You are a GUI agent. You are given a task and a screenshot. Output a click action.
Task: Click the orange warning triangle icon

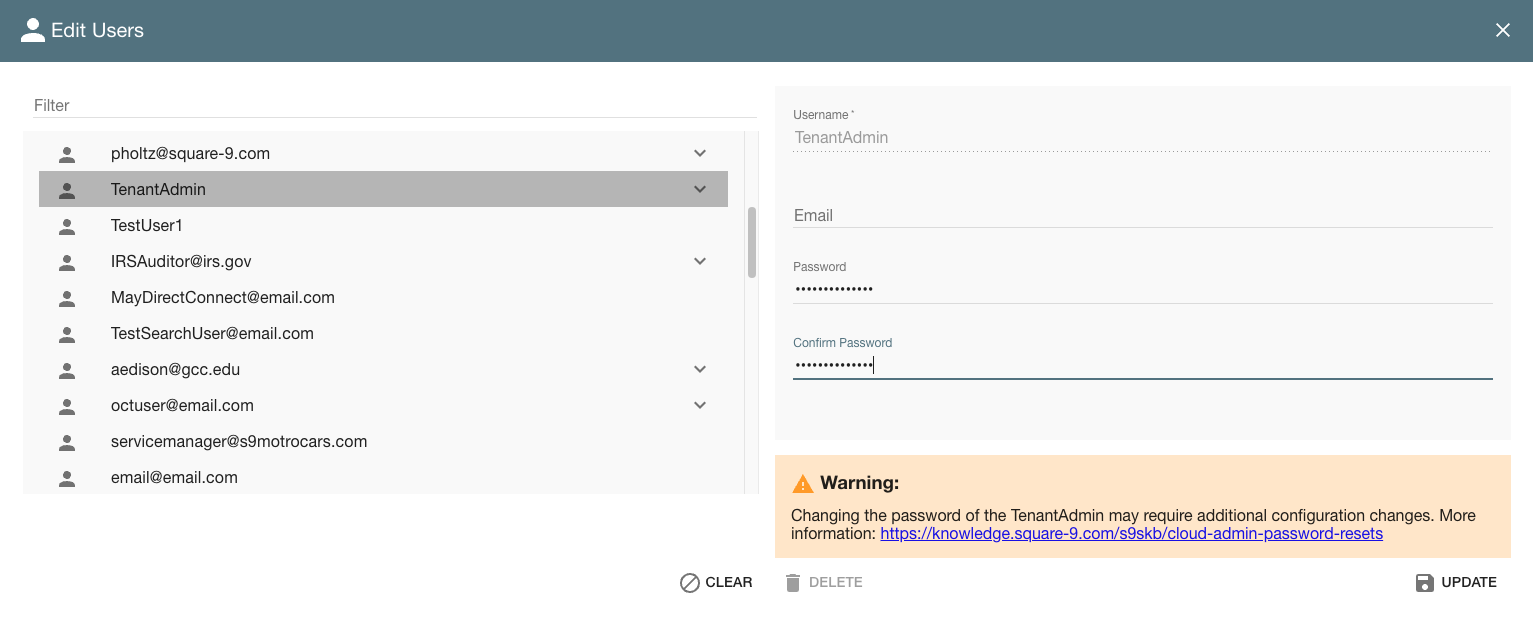pyautogui.click(x=802, y=484)
